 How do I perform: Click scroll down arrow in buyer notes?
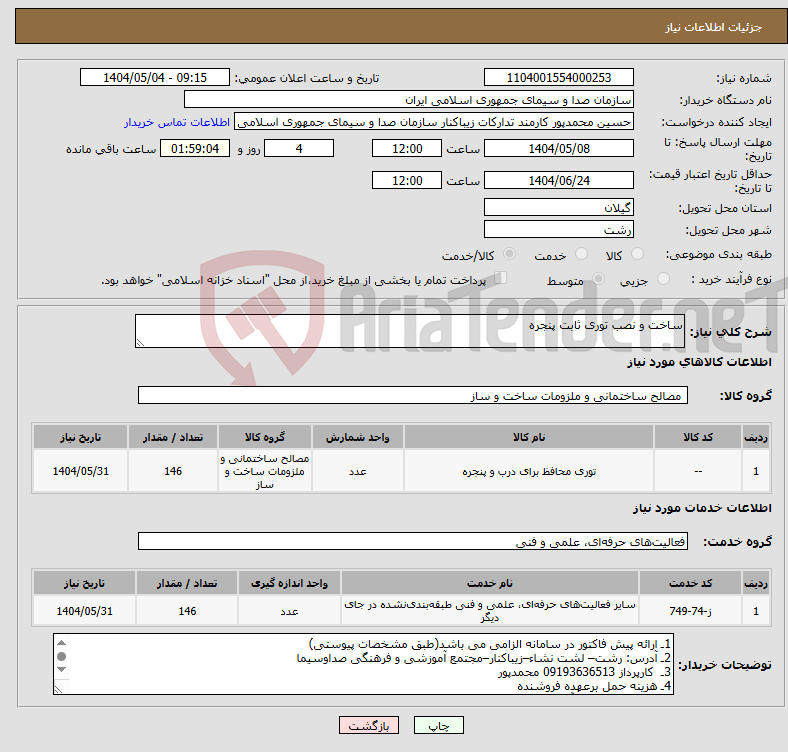(61, 670)
